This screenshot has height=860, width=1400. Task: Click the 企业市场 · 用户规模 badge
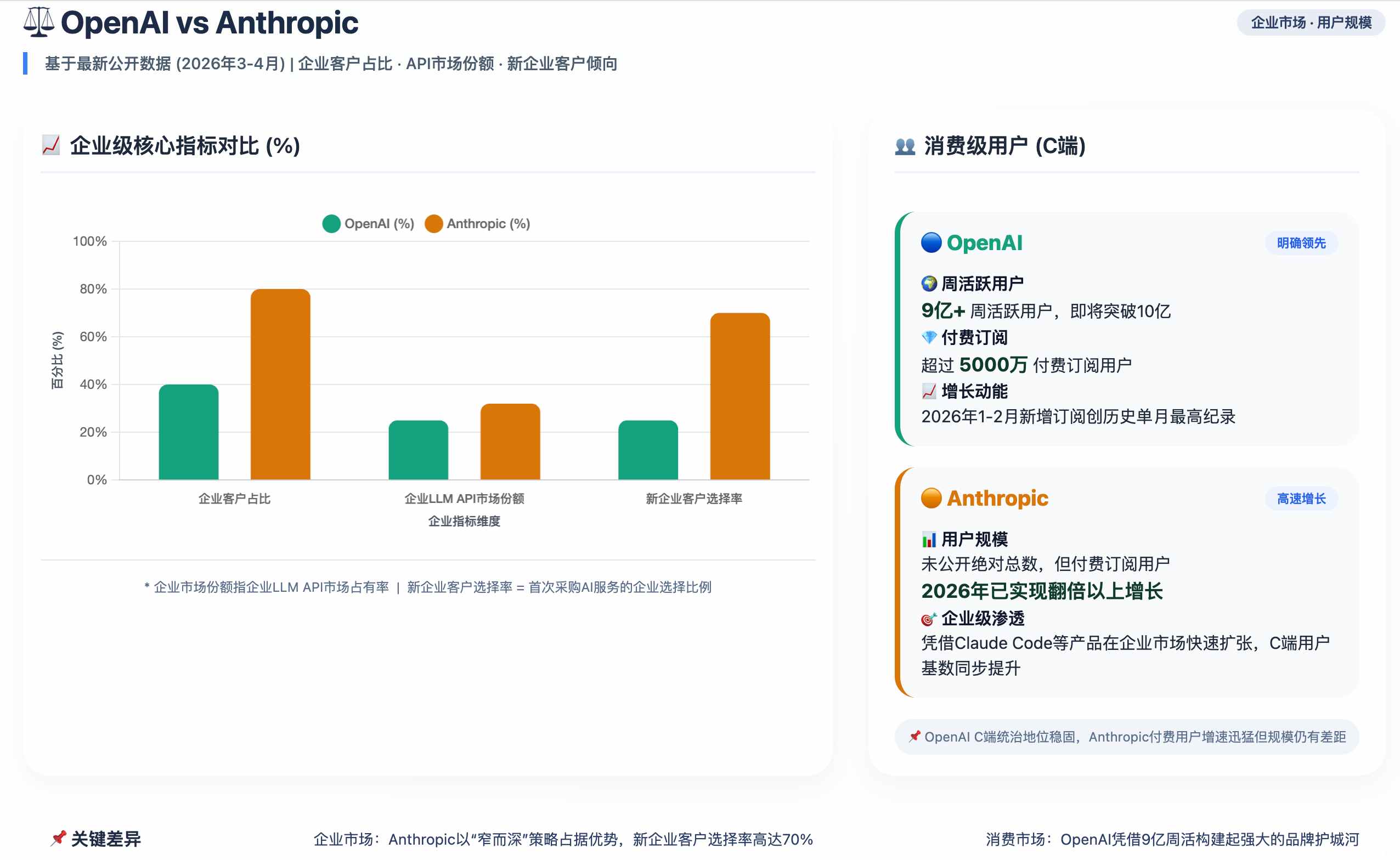1311,22
